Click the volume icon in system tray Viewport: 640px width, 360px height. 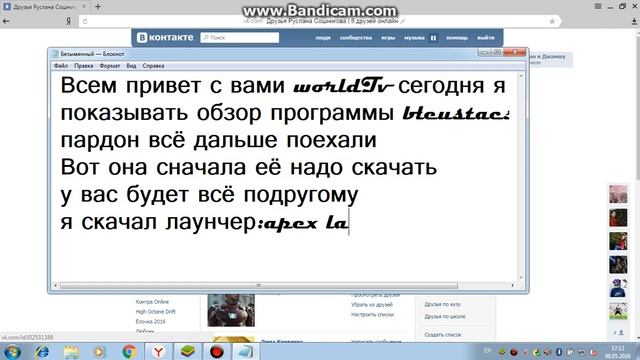(x=593, y=352)
